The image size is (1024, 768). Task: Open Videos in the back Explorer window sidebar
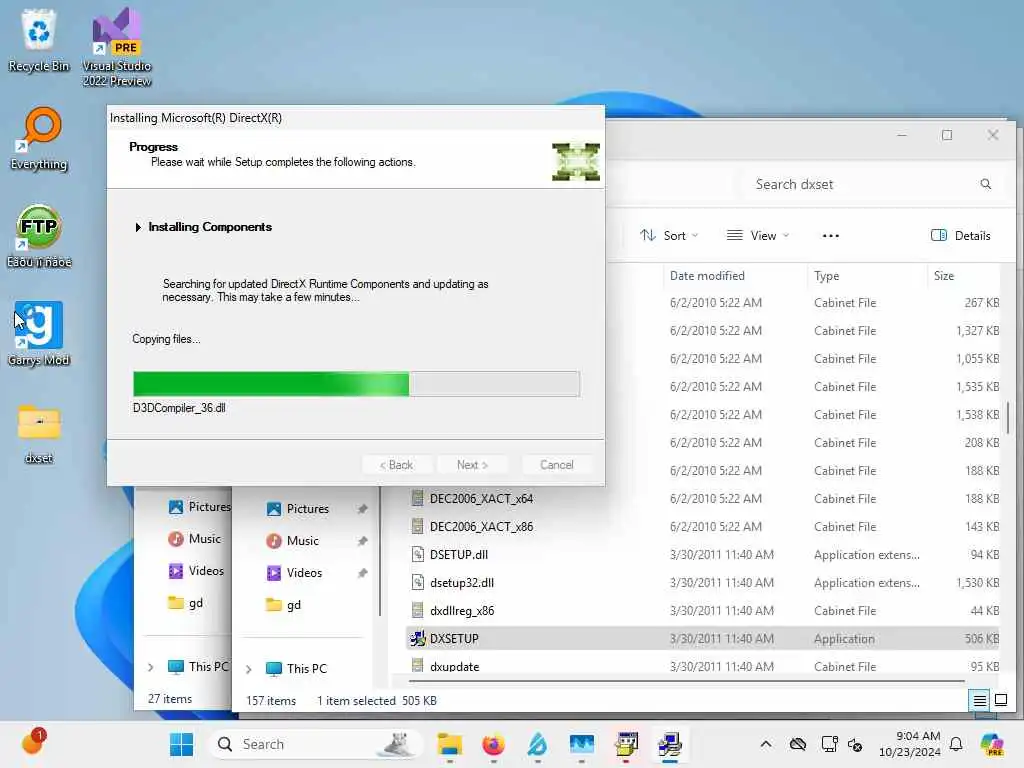(196, 571)
